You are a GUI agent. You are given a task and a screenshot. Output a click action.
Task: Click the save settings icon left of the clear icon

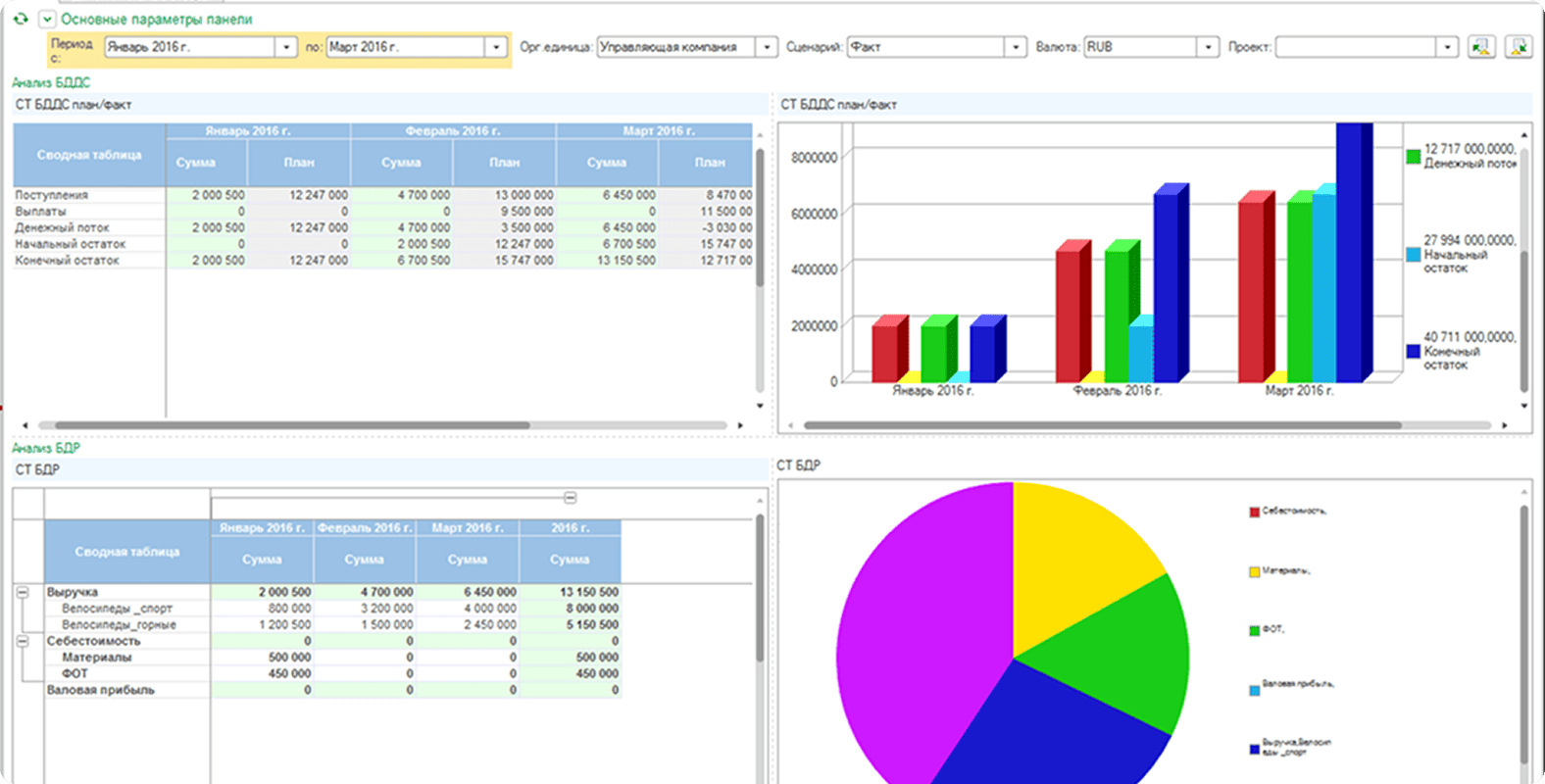pyautogui.click(x=1481, y=46)
